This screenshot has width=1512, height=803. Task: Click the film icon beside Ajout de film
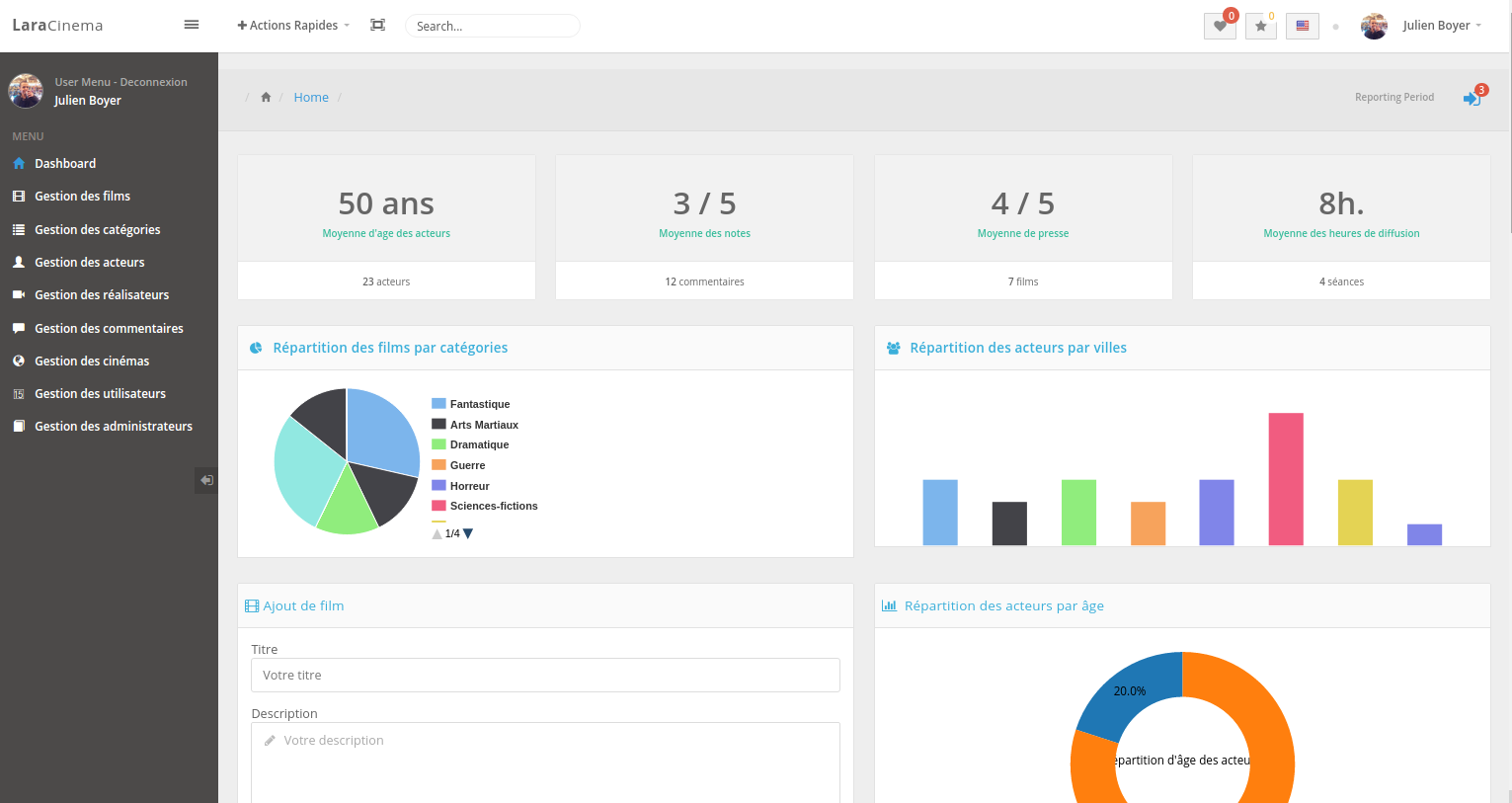tap(252, 606)
